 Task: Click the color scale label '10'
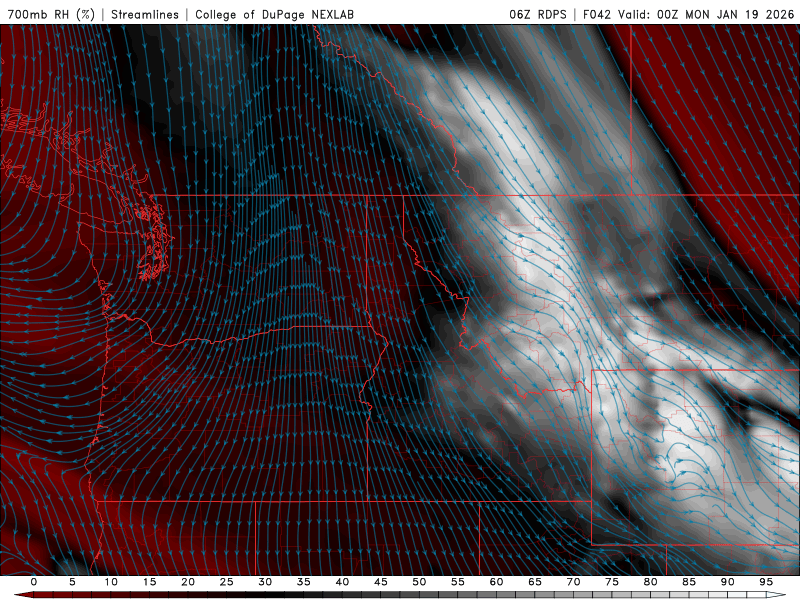coord(111,582)
